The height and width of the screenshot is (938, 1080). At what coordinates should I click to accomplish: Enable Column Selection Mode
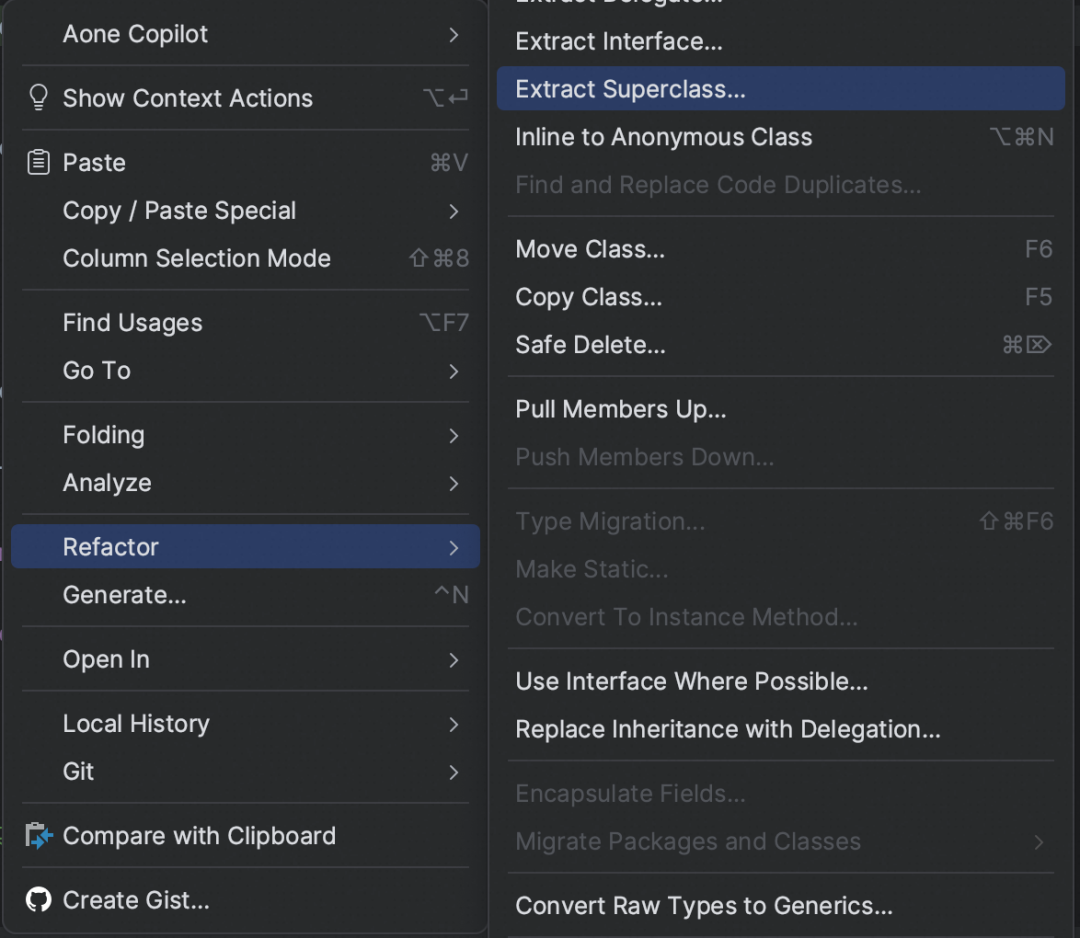click(x=245, y=258)
